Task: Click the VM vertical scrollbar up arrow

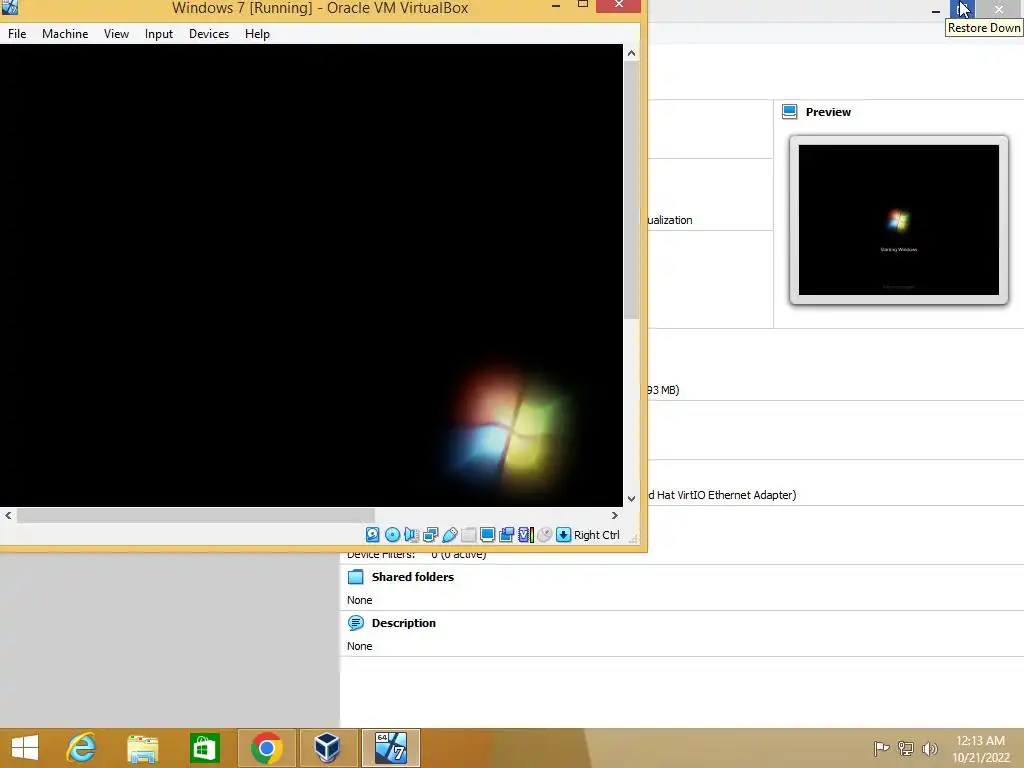Action: coord(632,54)
